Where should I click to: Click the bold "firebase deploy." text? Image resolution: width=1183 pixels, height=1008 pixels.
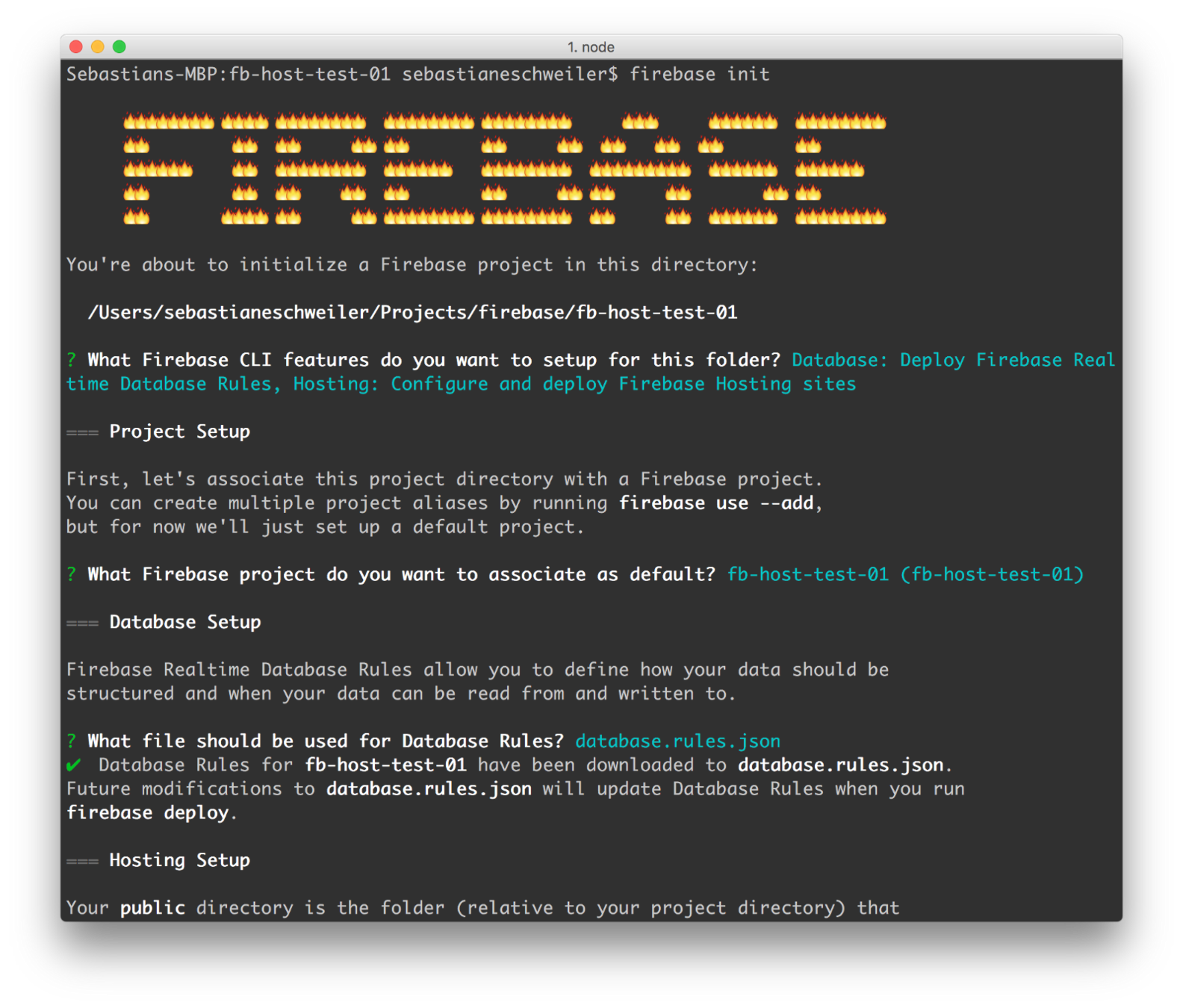point(152,813)
